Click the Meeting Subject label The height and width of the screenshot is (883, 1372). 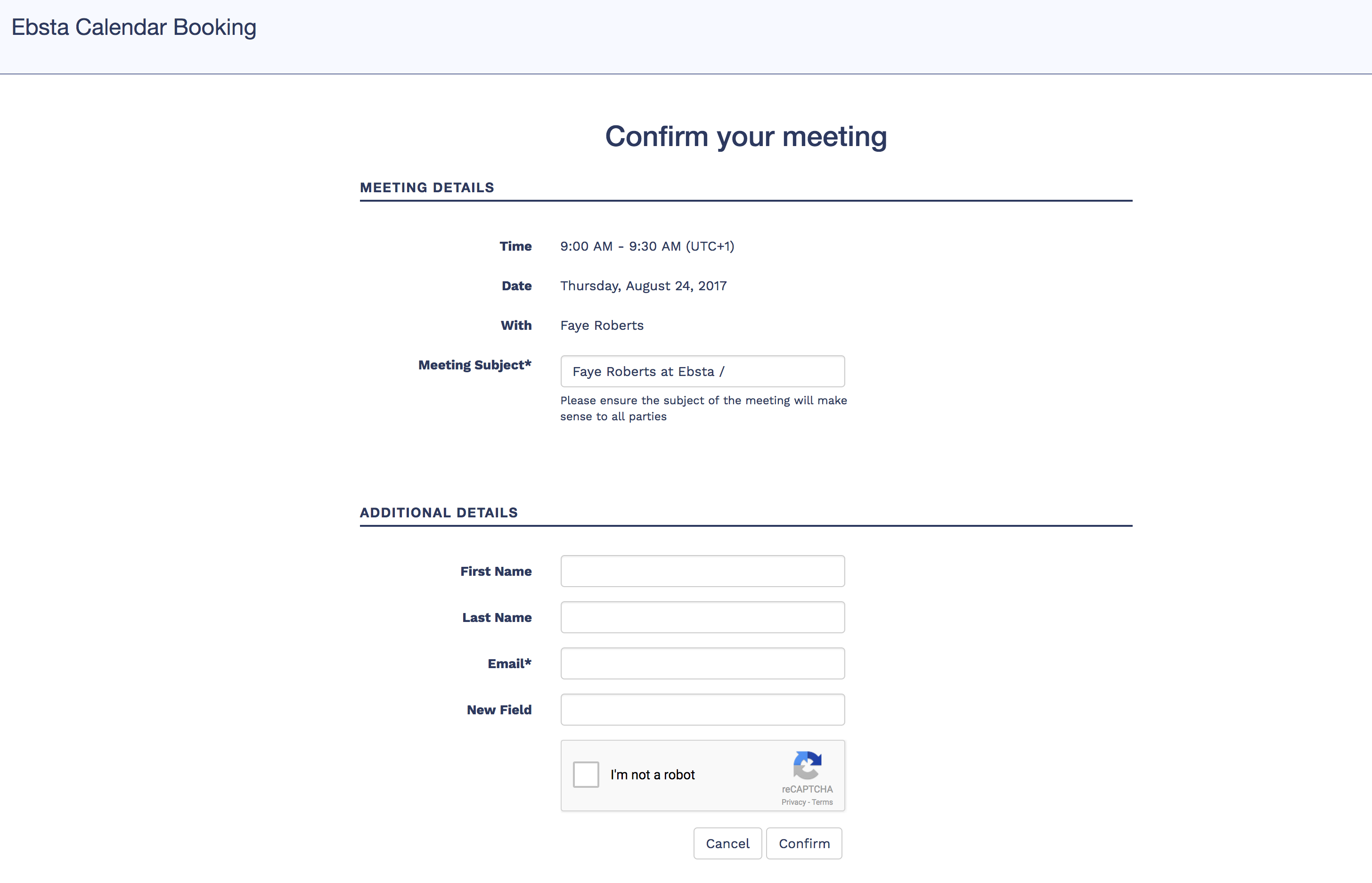tap(474, 365)
